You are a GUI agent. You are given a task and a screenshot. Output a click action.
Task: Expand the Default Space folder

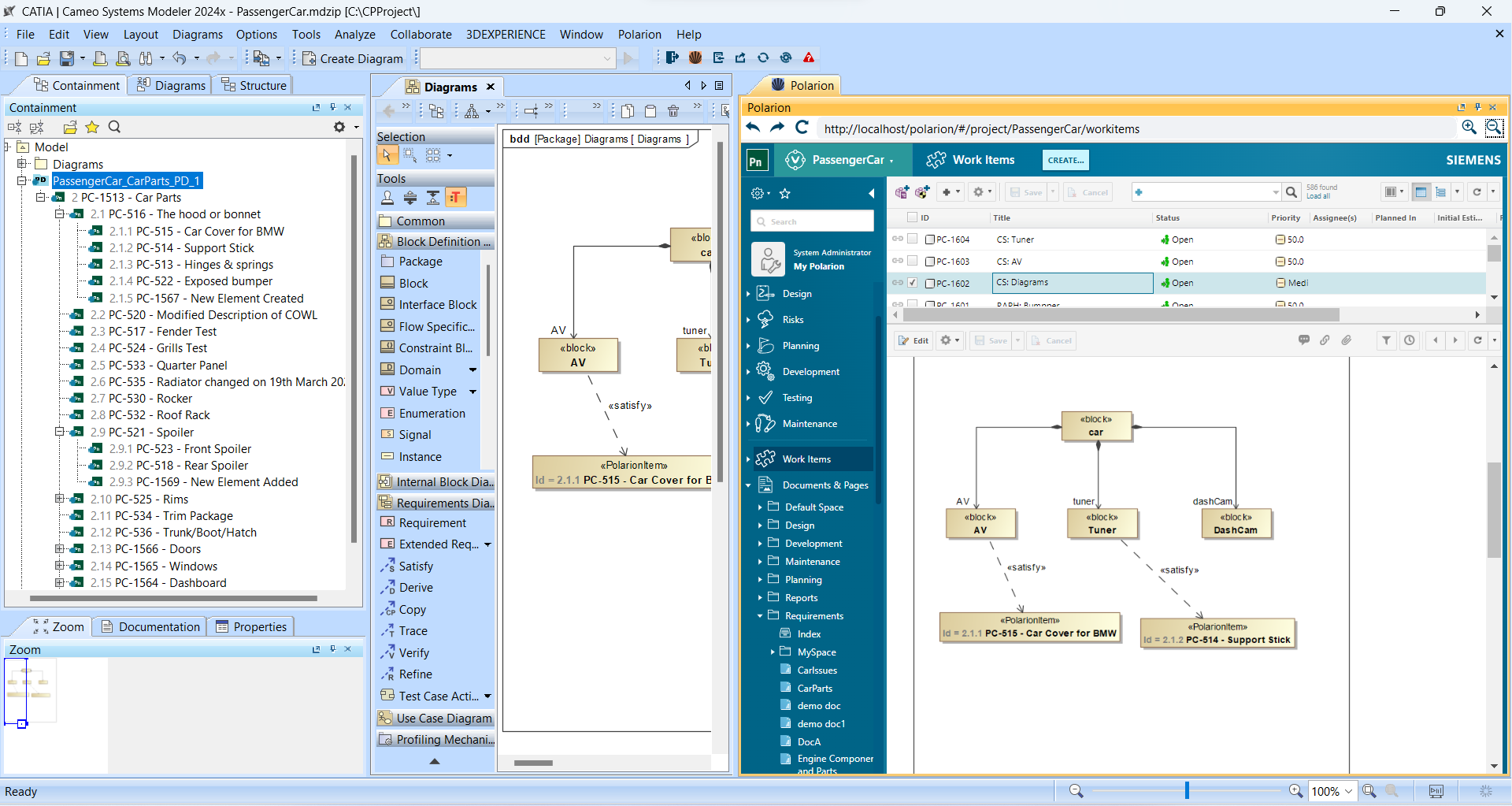[x=760, y=507]
